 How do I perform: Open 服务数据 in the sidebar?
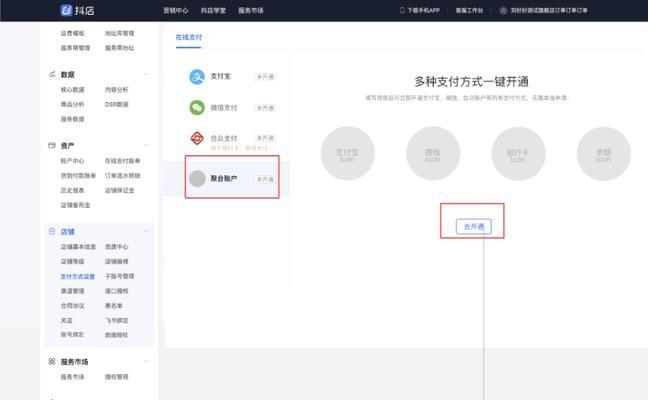[x=72, y=119]
